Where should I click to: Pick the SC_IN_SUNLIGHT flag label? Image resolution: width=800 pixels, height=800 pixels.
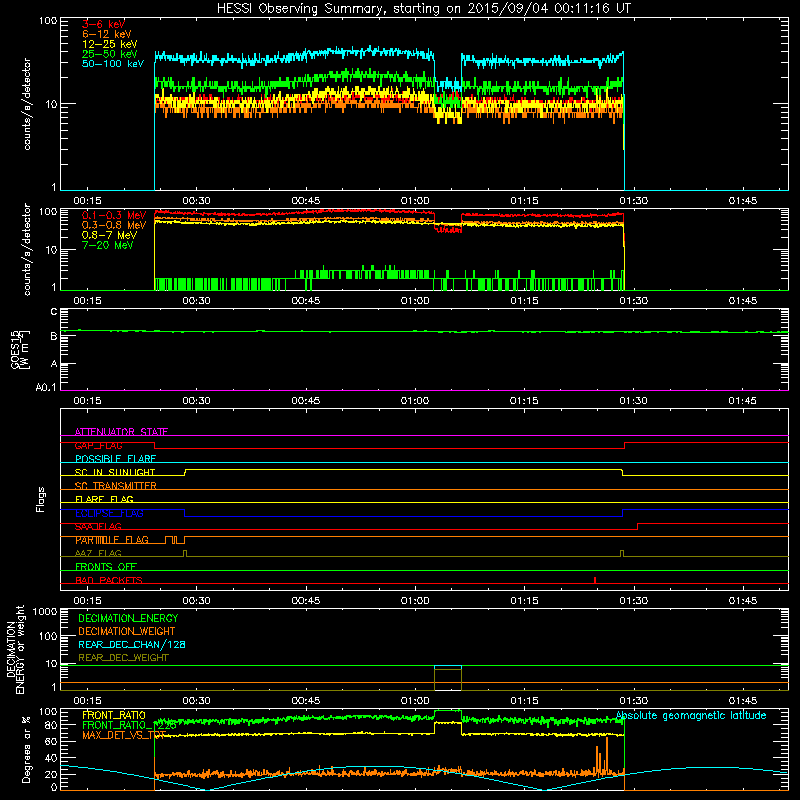click(x=115, y=472)
